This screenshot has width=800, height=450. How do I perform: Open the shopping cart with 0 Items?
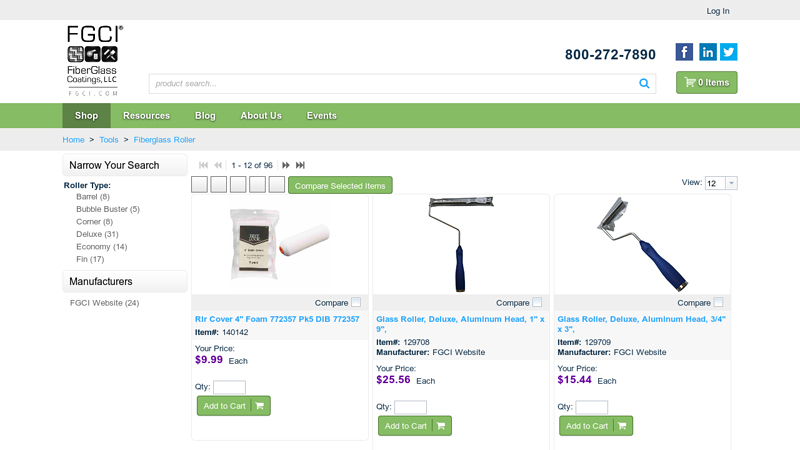707,83
